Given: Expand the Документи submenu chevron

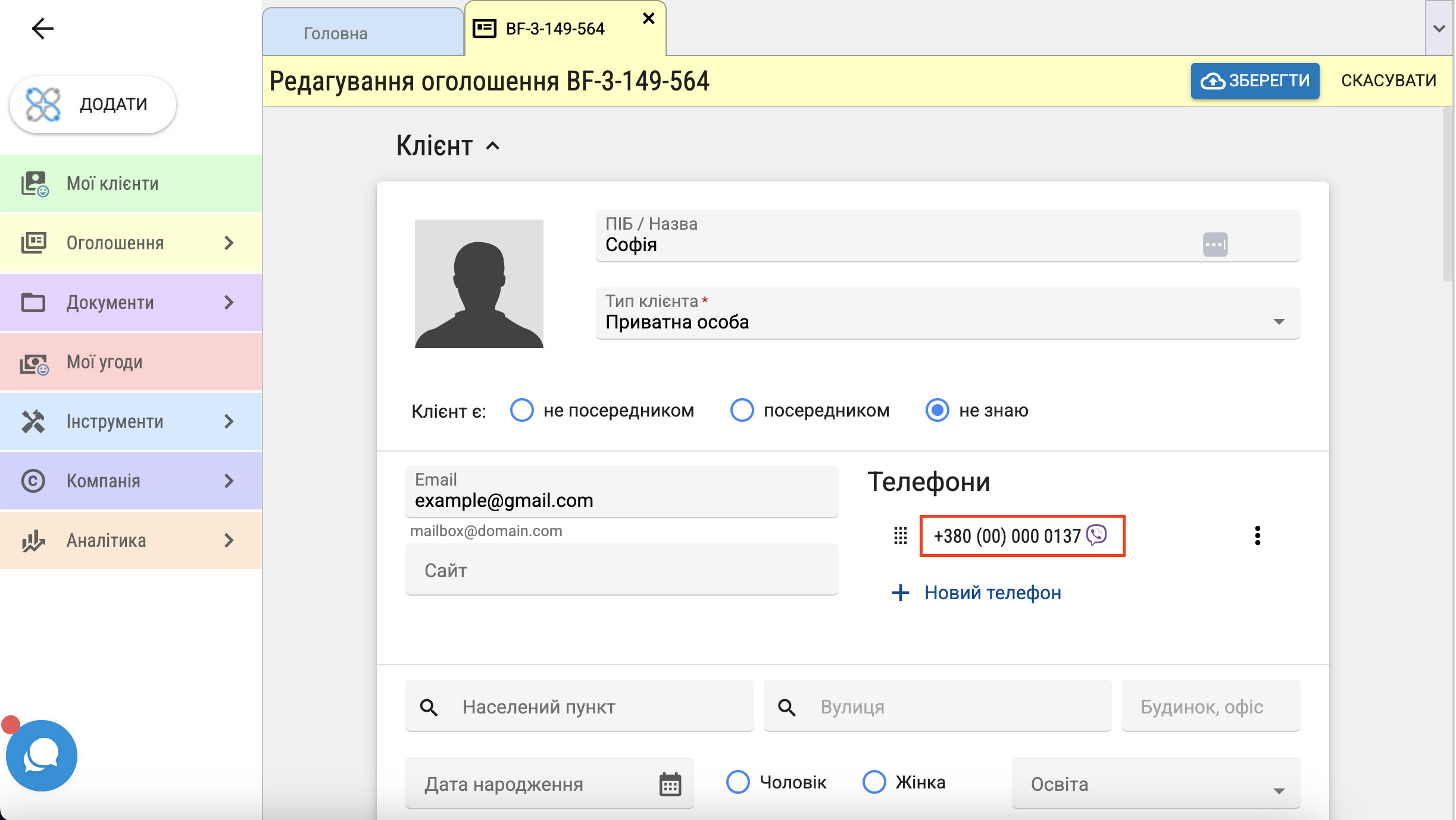Looking at the screenshot, I should [229, 302].
